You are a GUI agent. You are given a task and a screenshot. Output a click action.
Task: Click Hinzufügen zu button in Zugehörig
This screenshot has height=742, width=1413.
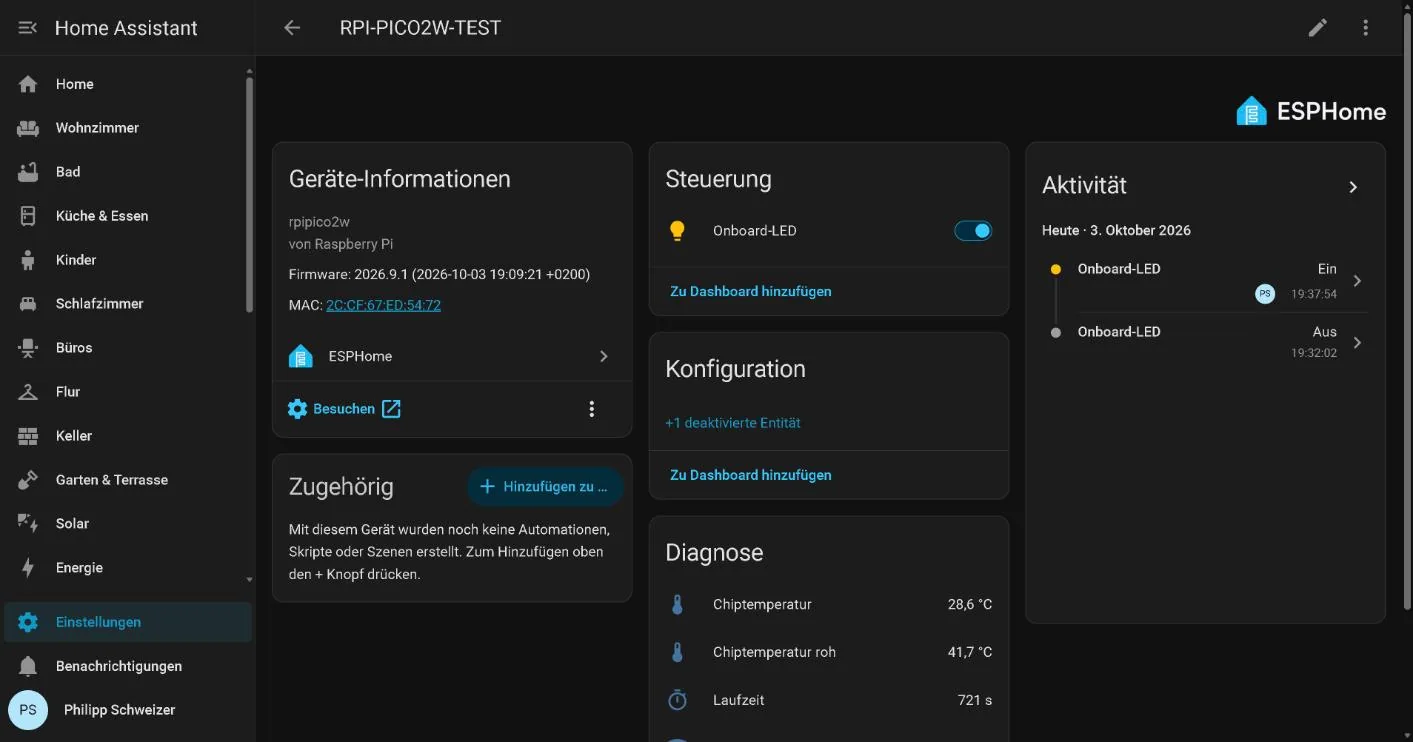pyautogui.click(x=545, y=487)
